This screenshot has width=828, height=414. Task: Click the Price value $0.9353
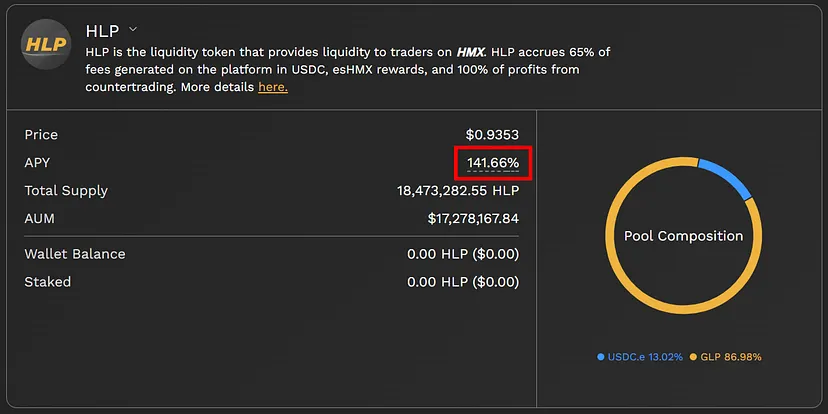click(492, 135)
